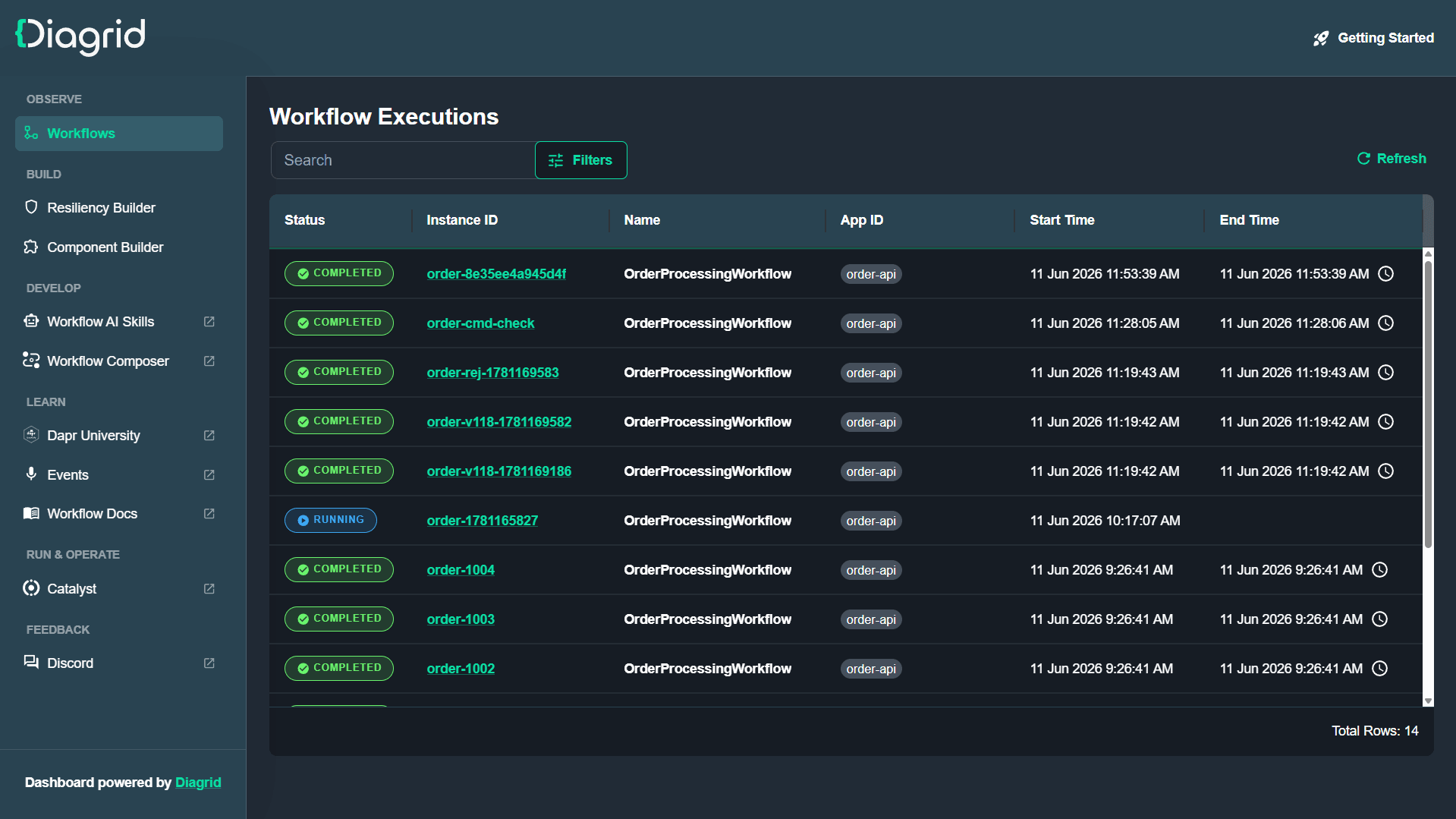Sort by the Status column header
Image resolution: width=1456 pixels, height=819 pixels.
[304, 220]
